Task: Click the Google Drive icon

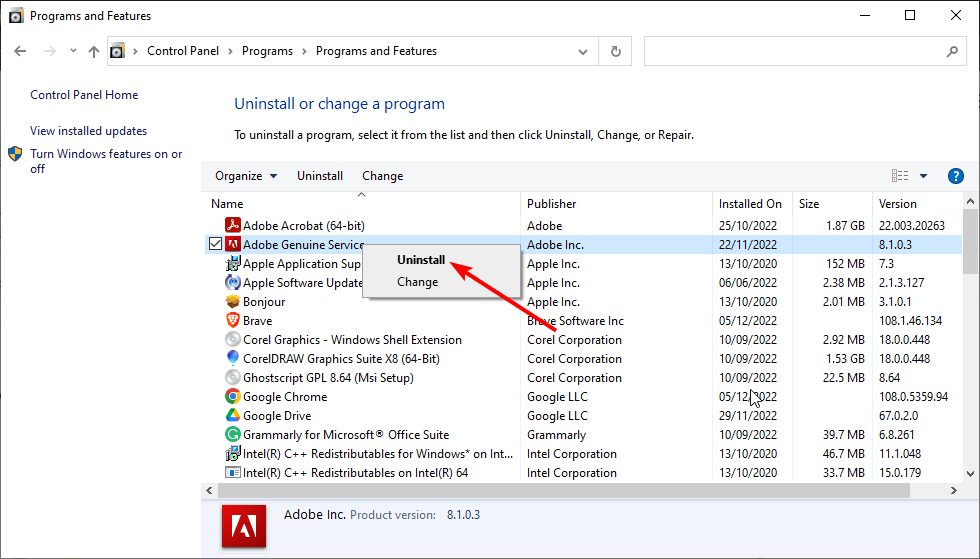Action: (x=232, y=415)
